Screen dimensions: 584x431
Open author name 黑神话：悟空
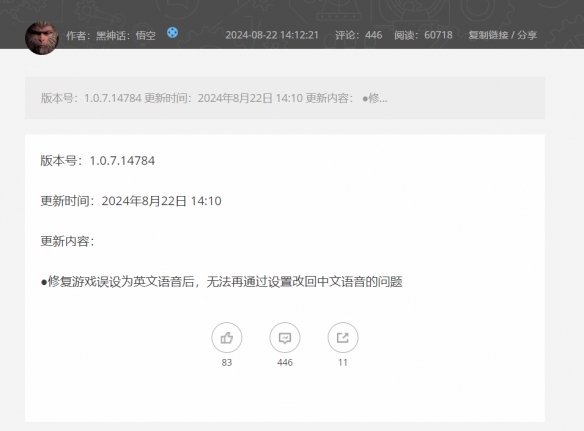(x=126, y=35)
